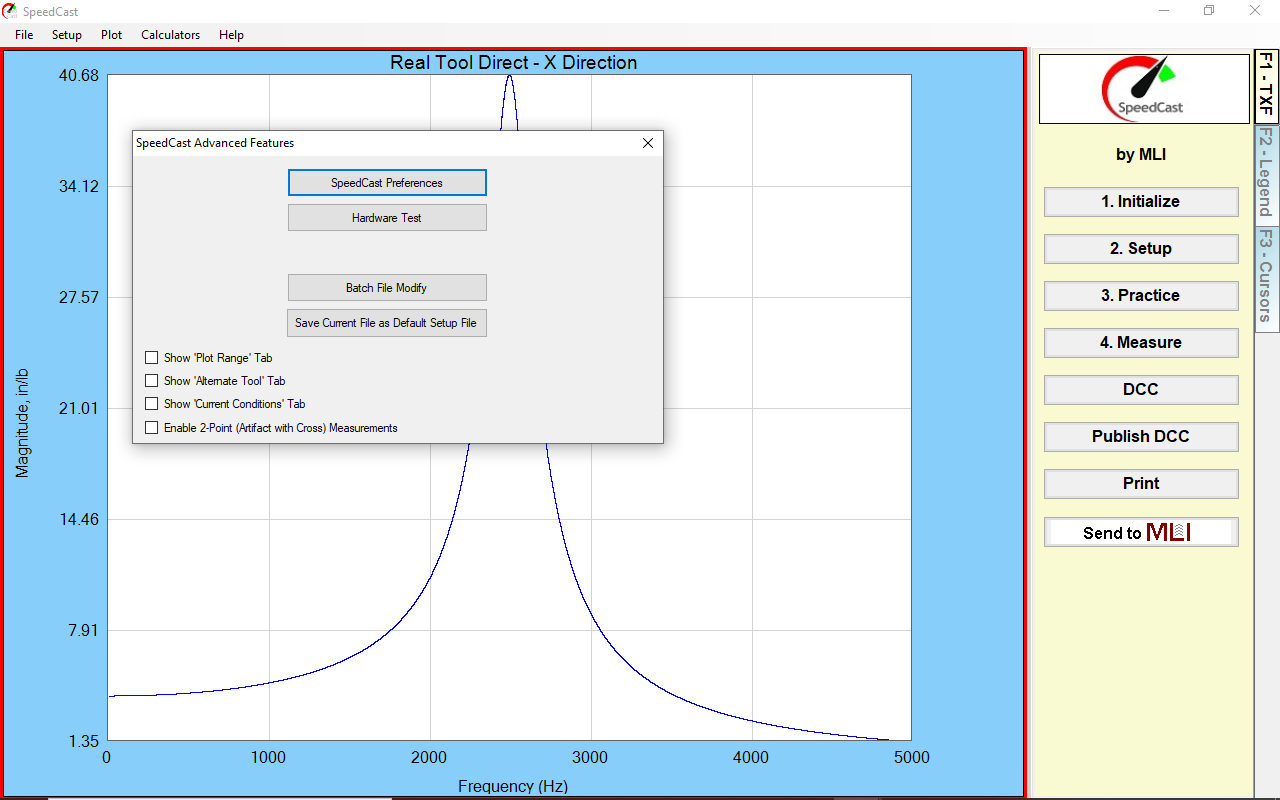Open the Plot menu
This screenshot has width=1280, height=800.
tap(112, 35)
